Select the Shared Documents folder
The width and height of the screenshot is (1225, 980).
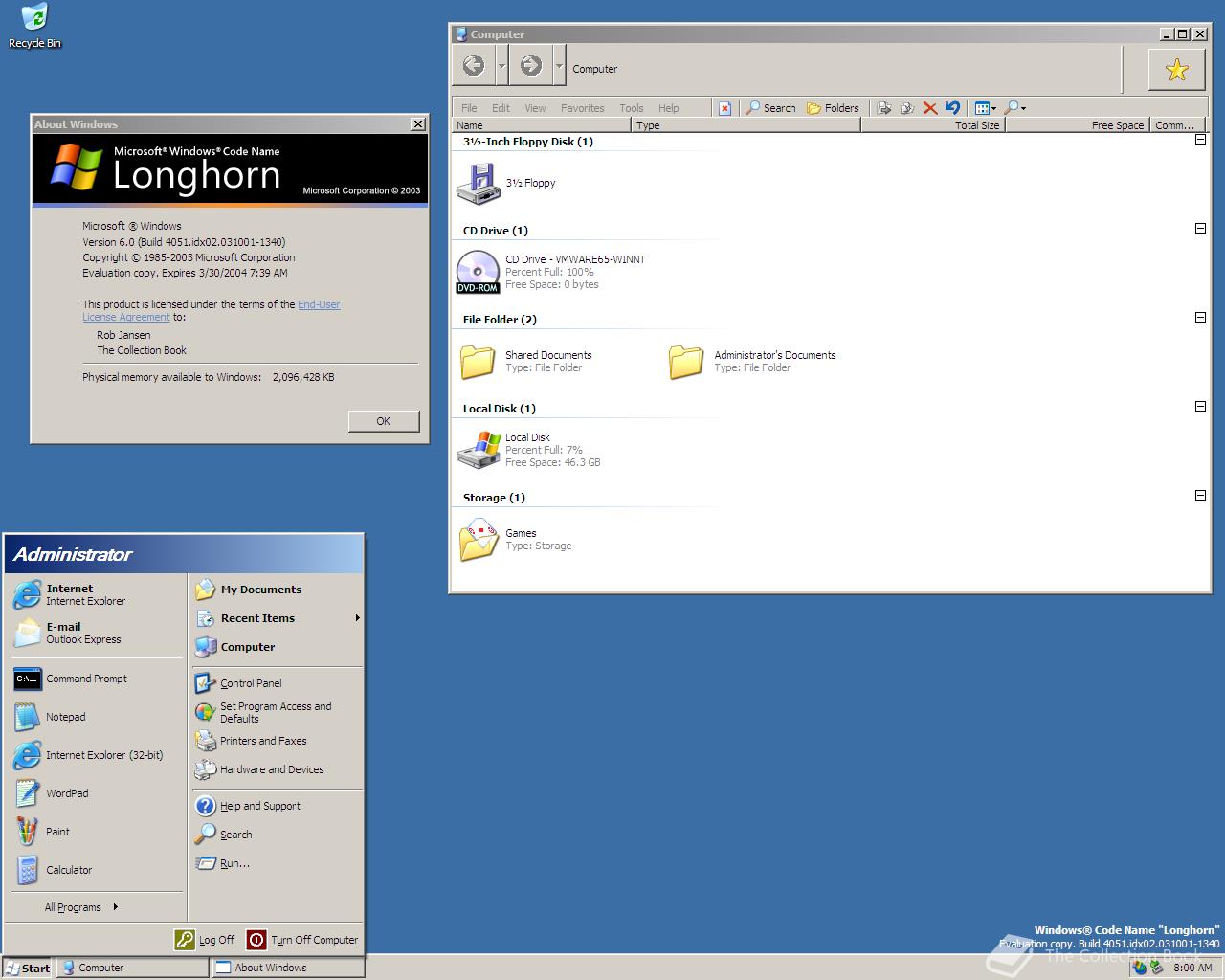tap(478, 362)
